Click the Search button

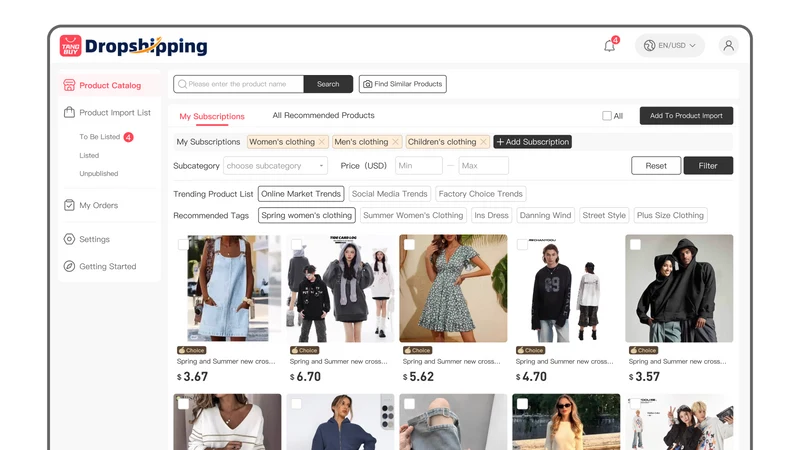pyautogui.click(x=328, y=84)
